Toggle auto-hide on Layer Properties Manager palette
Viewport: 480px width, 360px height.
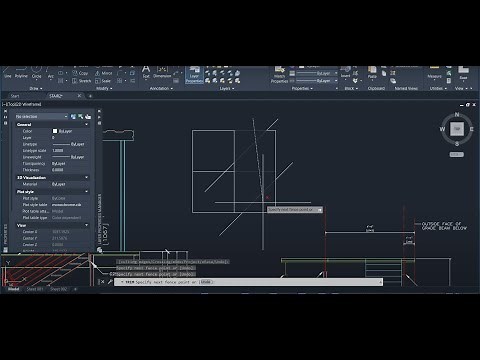(99, 117)
